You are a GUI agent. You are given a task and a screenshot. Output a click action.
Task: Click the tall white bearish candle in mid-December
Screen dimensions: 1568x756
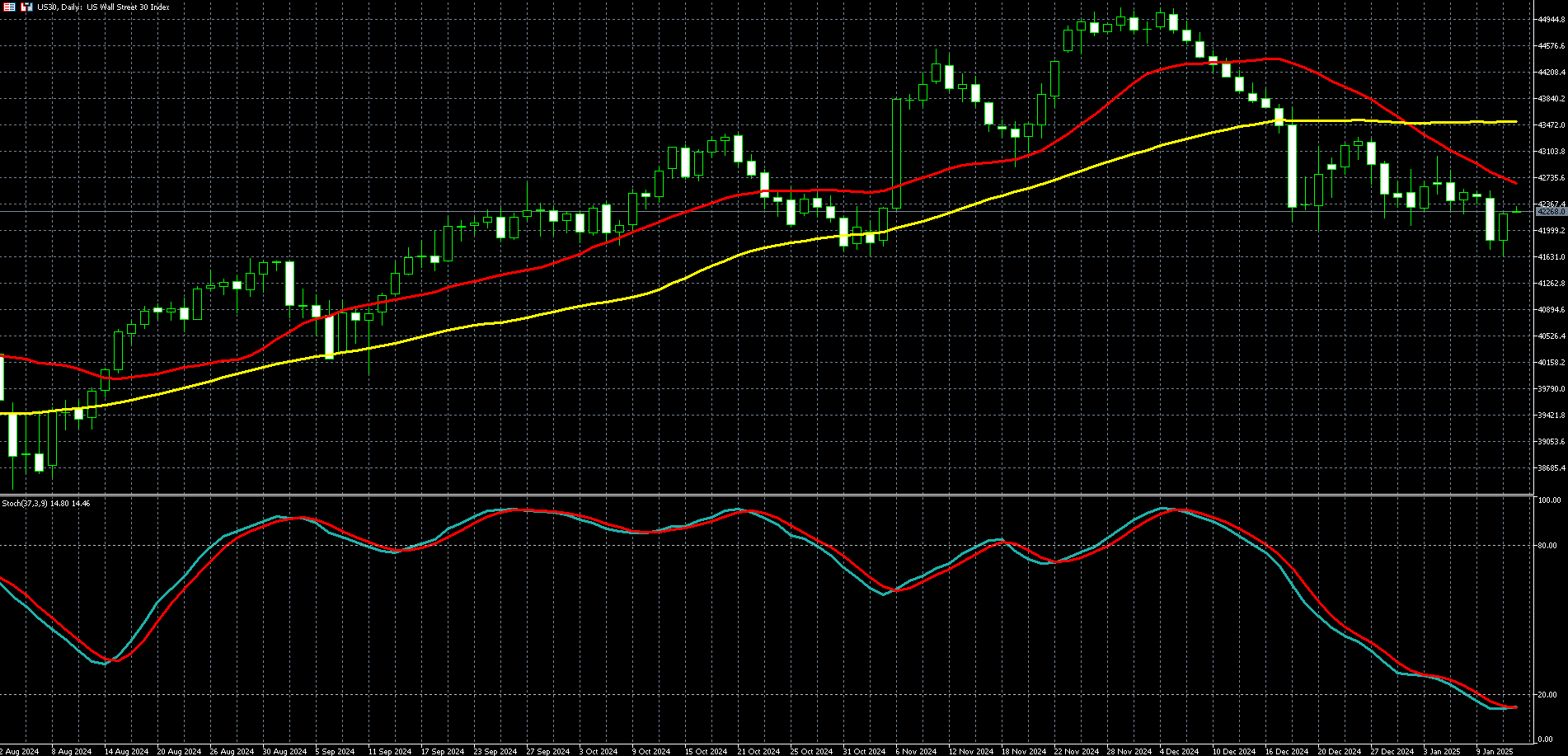click(1292, 165)
